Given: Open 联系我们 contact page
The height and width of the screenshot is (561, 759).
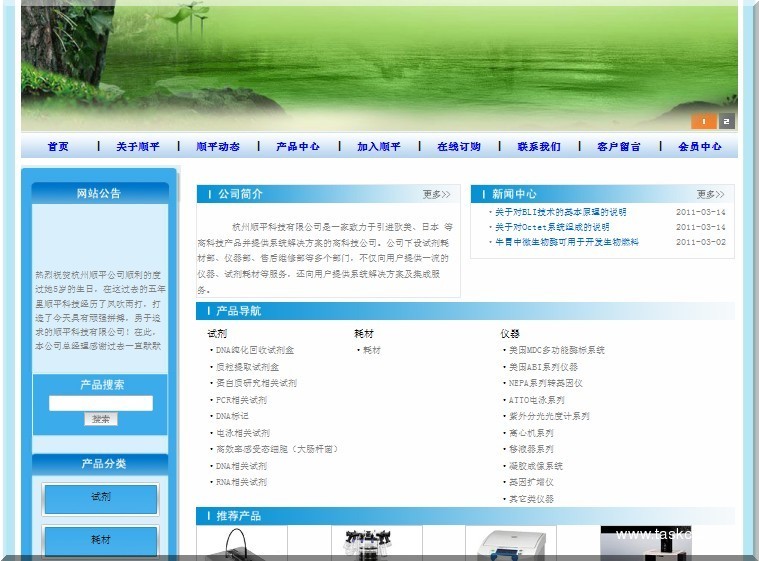Looking at the screenshot, I should point(539,147).
